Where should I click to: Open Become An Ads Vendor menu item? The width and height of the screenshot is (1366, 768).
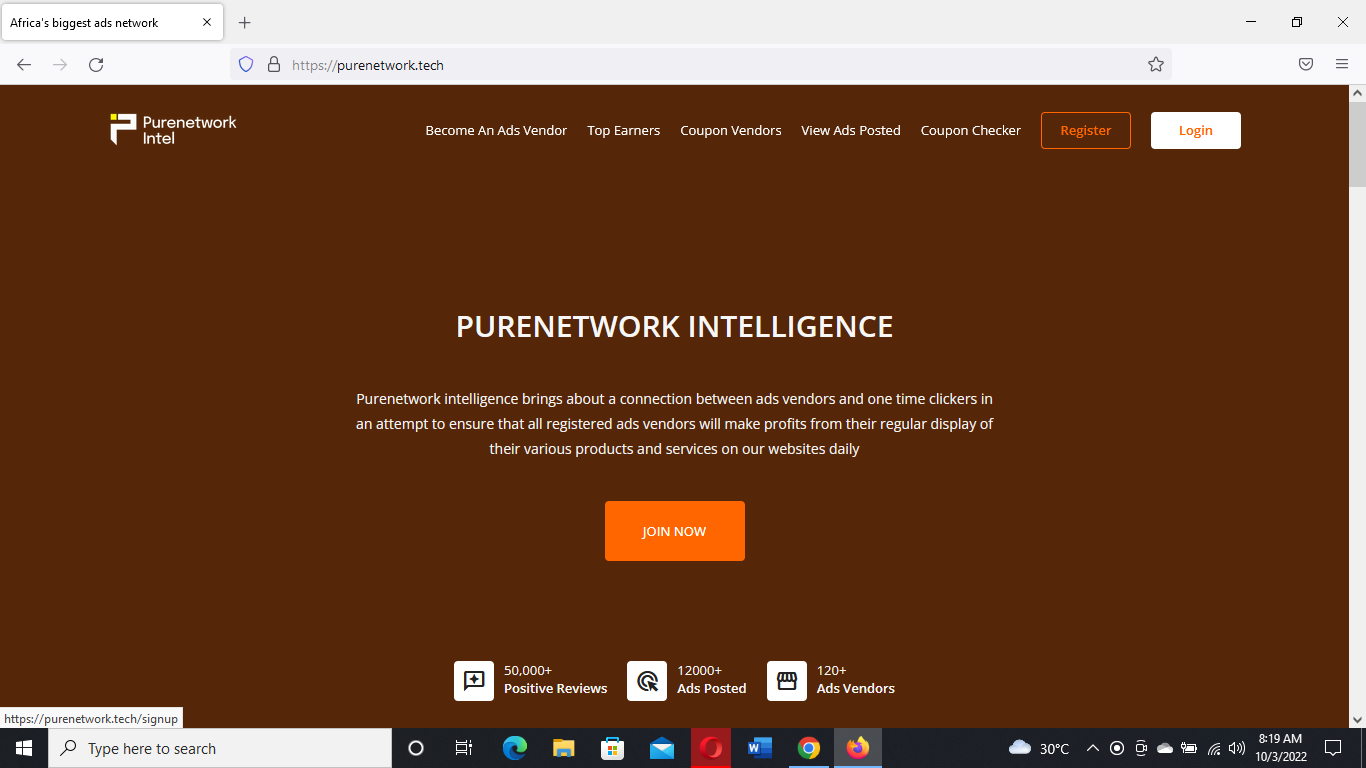pyautogui.click(x=496, y=131)
